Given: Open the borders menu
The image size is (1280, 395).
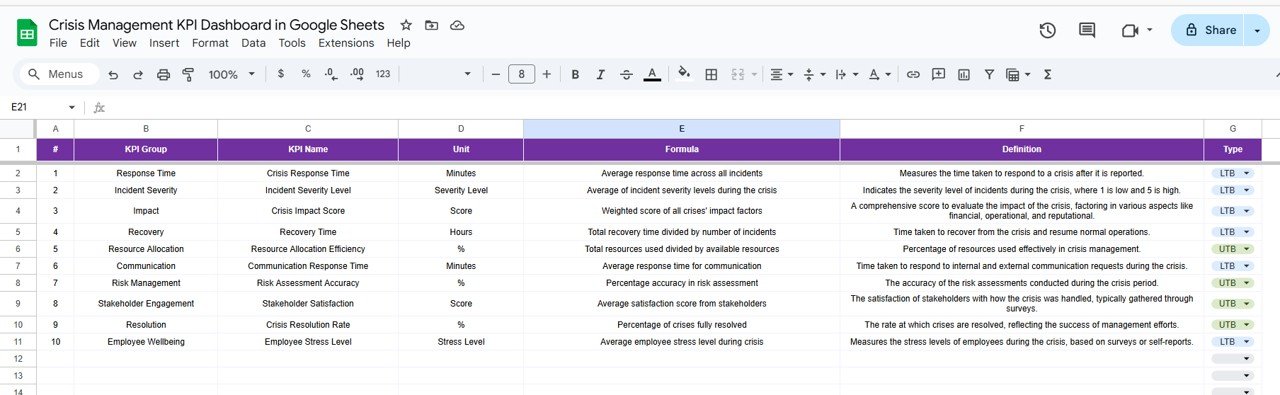Looking at the screenshot, I should pyautogui.click(x=711, y=74).
